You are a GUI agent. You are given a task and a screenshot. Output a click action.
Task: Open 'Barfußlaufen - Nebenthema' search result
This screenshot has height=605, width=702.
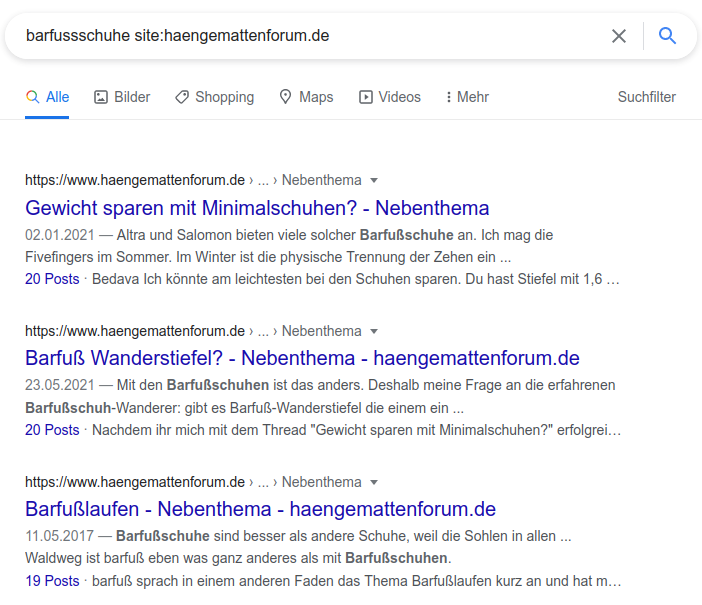[x=260, y=509]
